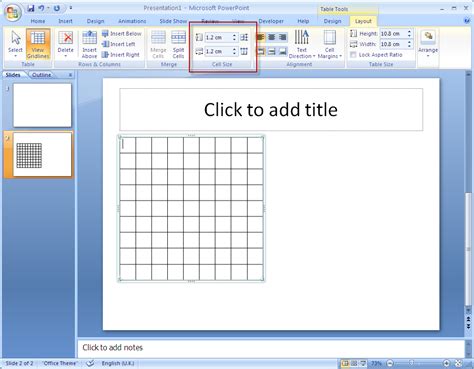Switch to Normal view in status bar

pos(345,363)
